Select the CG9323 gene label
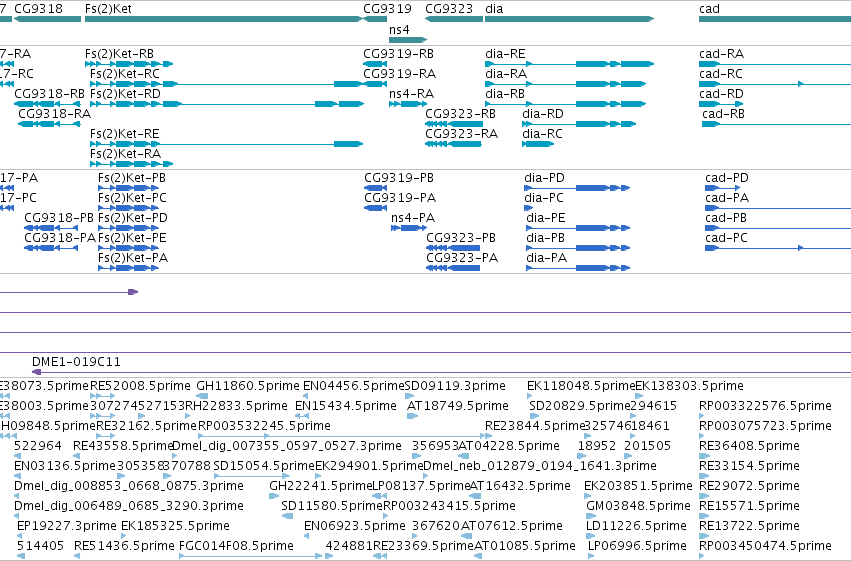This screenshot has height=561, width=851. [449, 9]
